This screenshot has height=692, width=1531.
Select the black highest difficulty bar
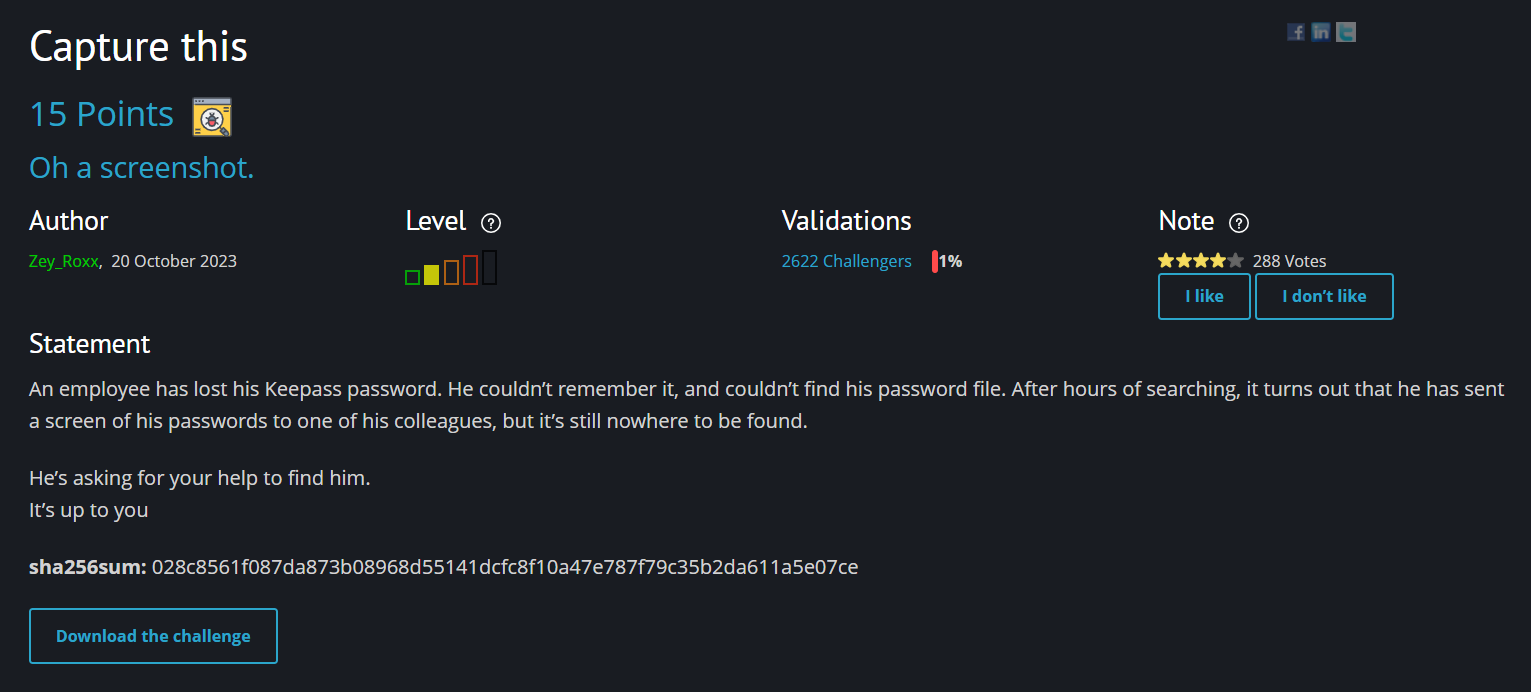(490, 268)
